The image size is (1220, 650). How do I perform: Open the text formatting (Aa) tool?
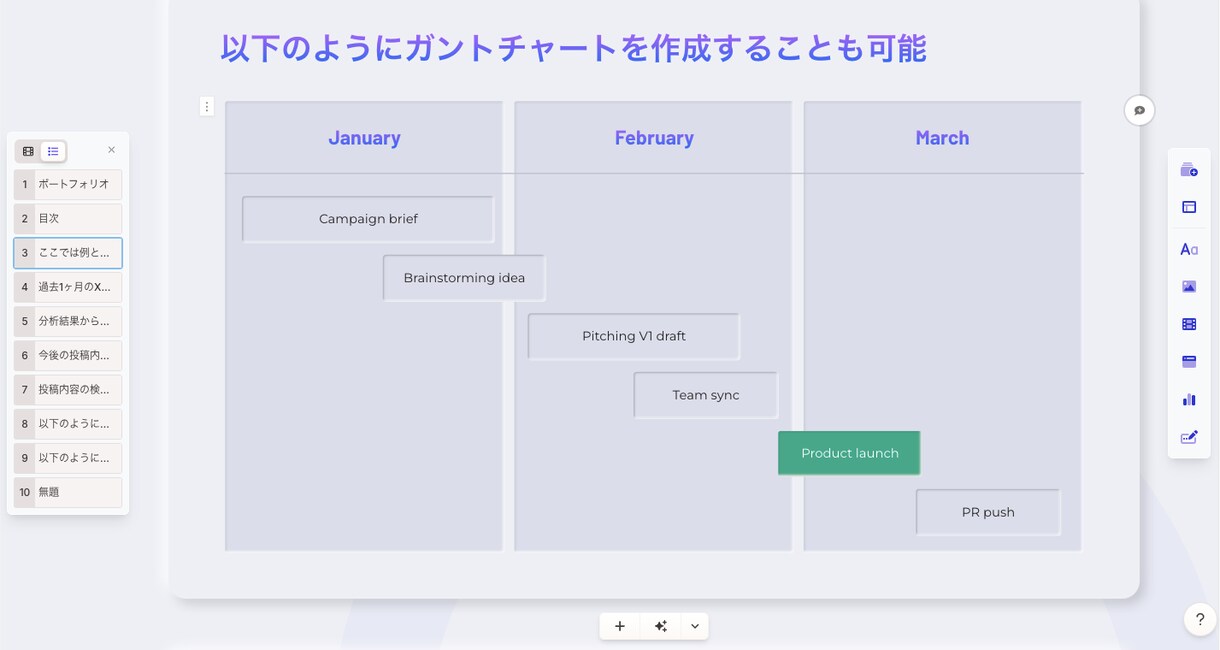click(1189, 249)
